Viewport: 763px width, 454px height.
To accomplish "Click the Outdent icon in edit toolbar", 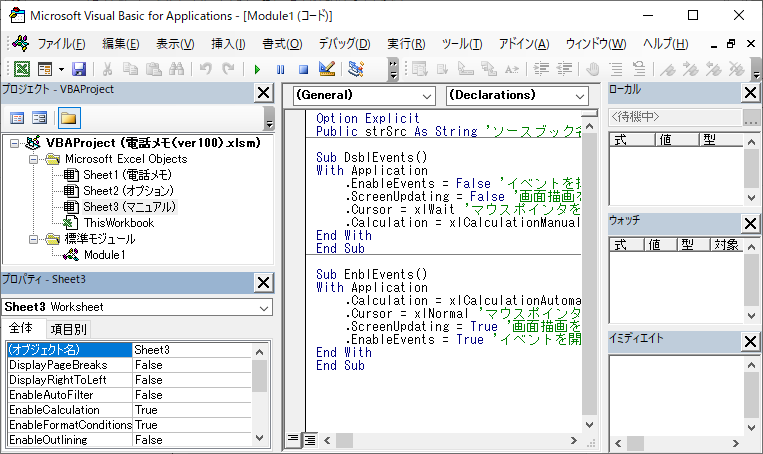I will (x=564, y=69).
